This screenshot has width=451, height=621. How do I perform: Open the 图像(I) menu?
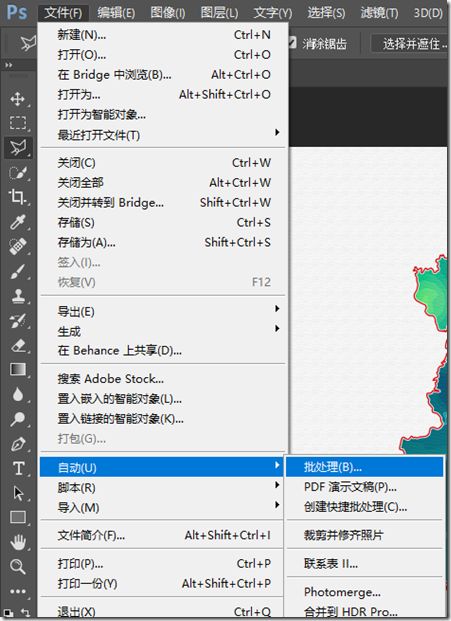pos(167,13)
